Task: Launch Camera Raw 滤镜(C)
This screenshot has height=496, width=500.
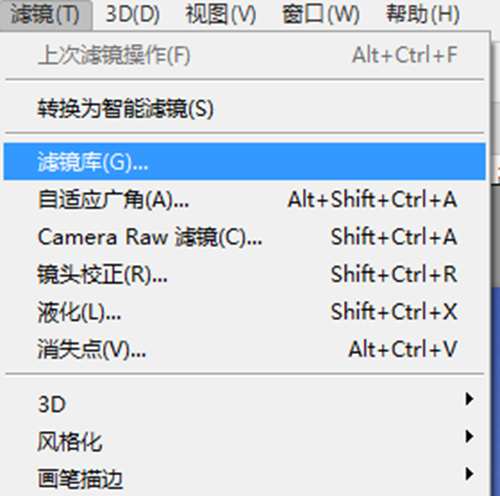Action: (245, 237)
